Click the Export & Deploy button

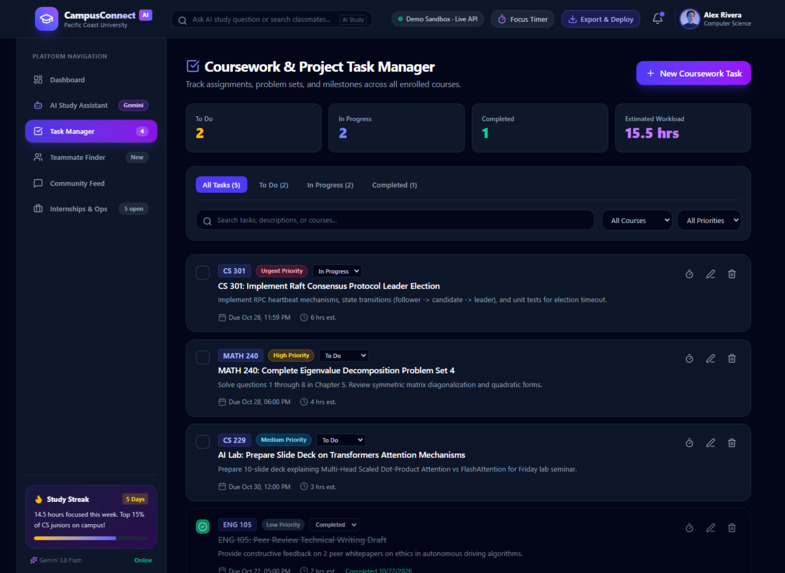point(601,19)
